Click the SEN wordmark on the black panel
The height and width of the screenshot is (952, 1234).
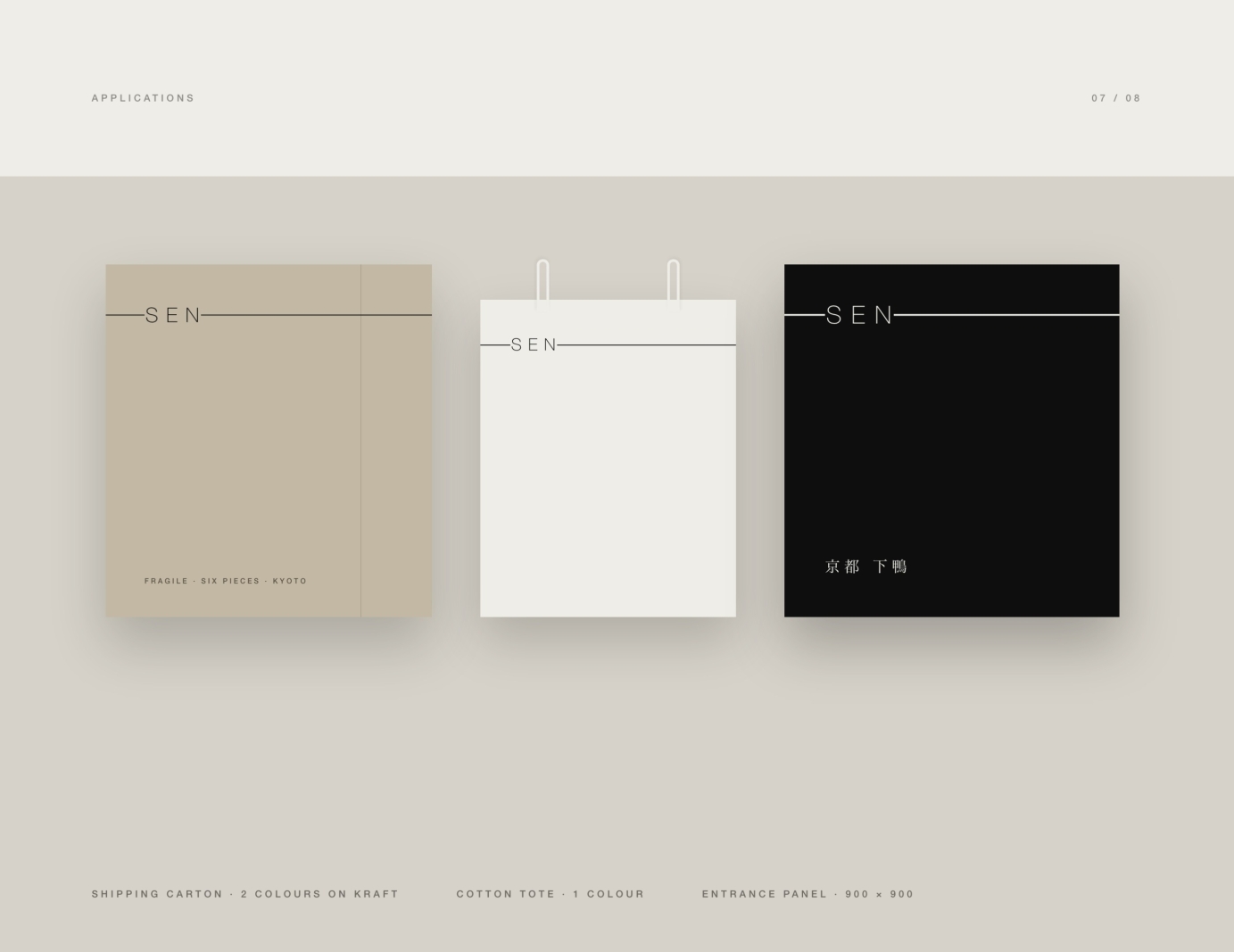click(x=859, y=315)
